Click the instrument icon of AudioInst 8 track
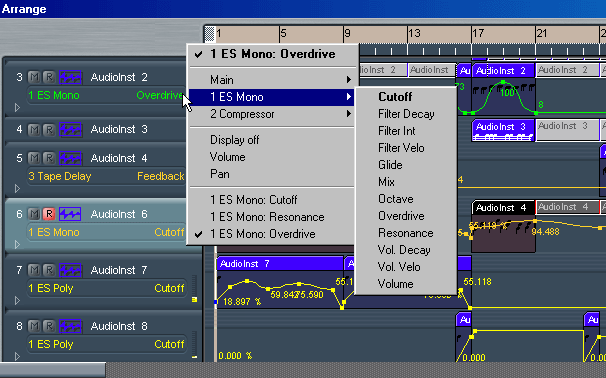The image size is (606, 378). (x=70, y=326)
